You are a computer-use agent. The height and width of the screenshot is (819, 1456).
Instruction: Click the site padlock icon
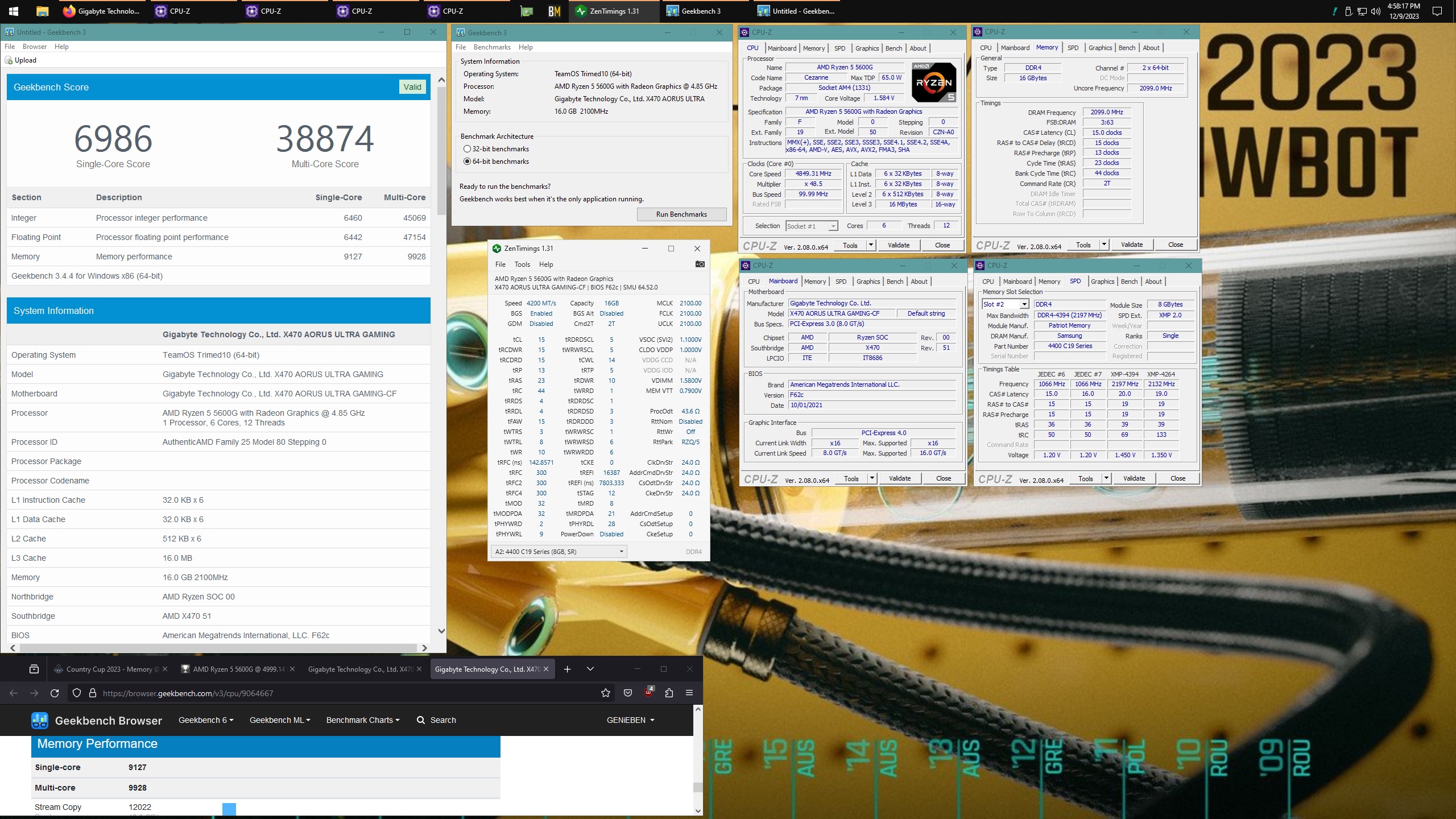point(93,693)
